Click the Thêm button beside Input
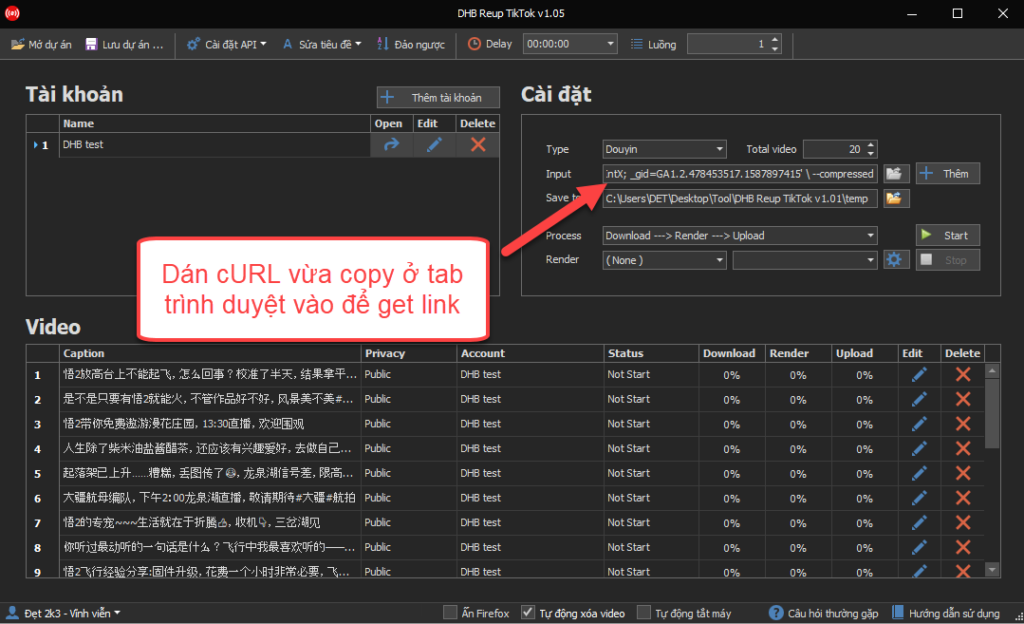Screen dimensions: 1024x624 click(x=948, y=174)
